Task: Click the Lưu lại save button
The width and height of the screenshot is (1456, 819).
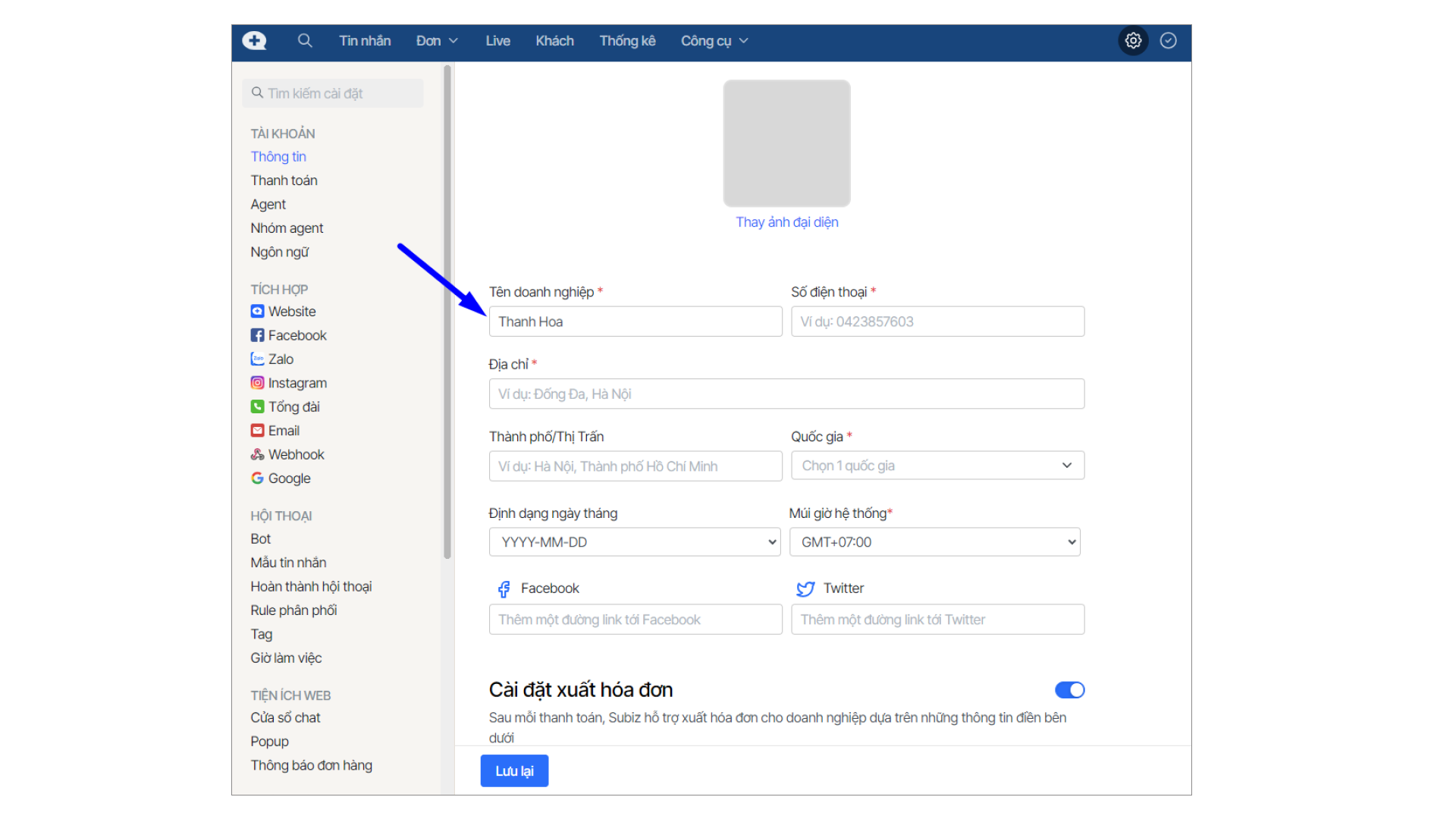Action: [514, 771]
